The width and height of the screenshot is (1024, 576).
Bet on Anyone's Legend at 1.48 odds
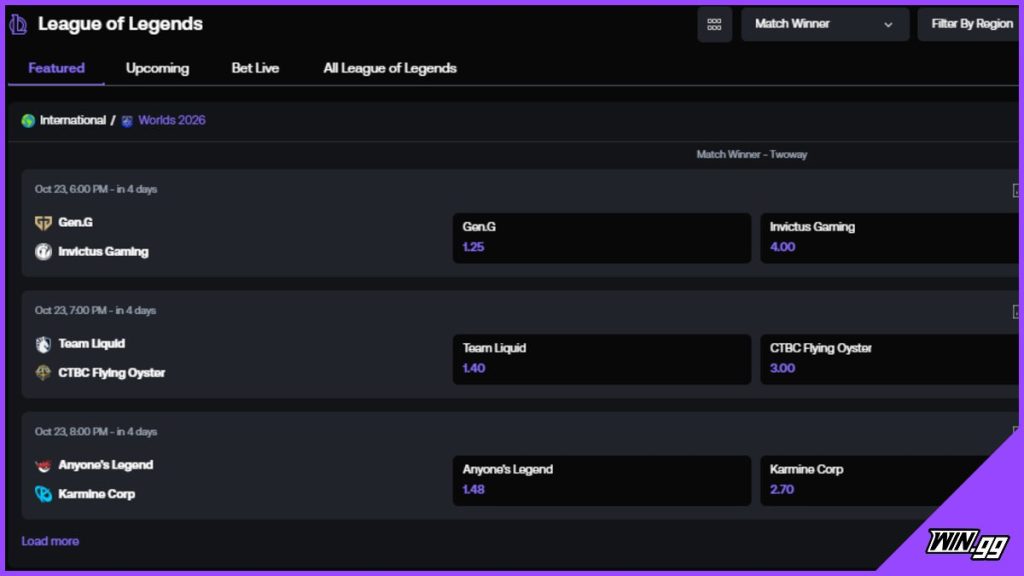coord(601,481)
